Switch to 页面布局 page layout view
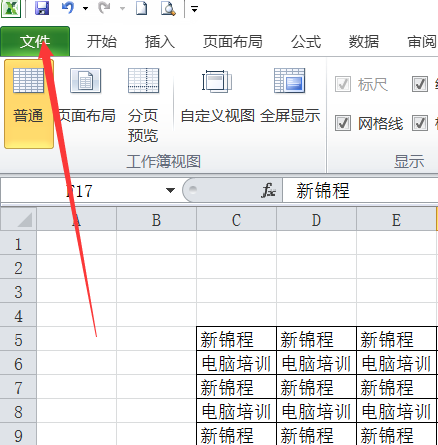Screen dimensions: 438x445 (x=86, y=96)
